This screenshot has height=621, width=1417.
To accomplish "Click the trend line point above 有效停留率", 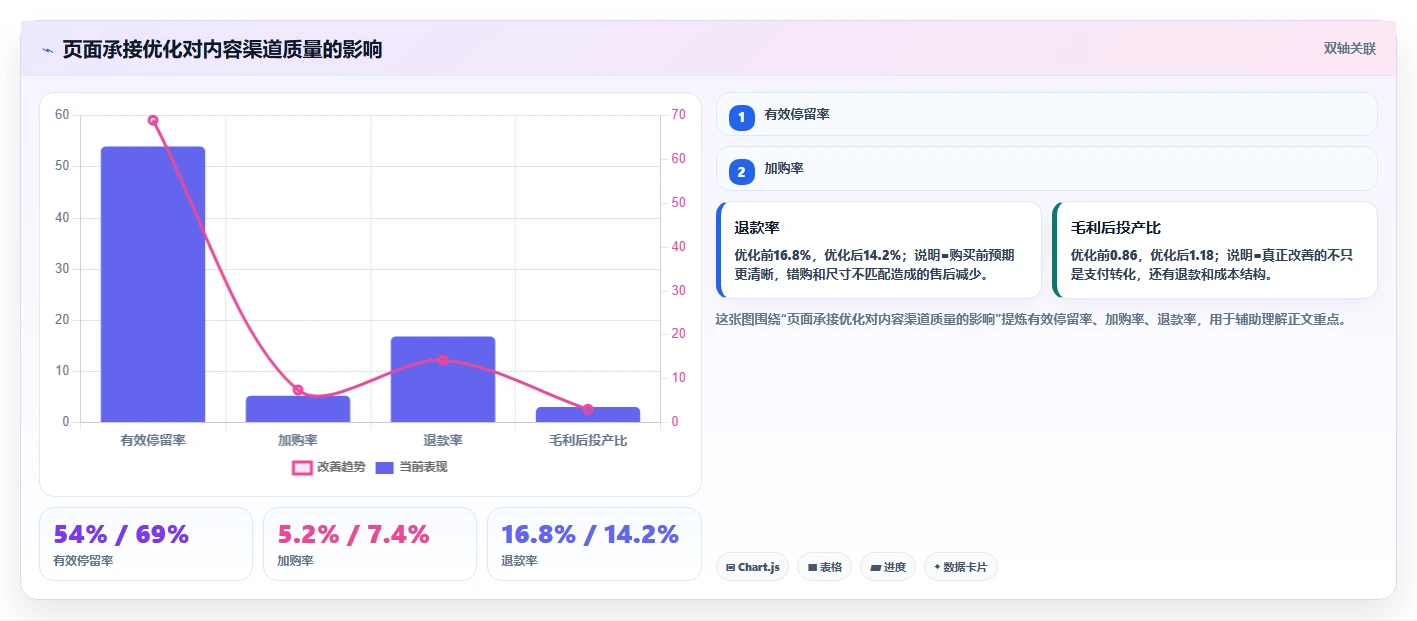I will (153, 120).
